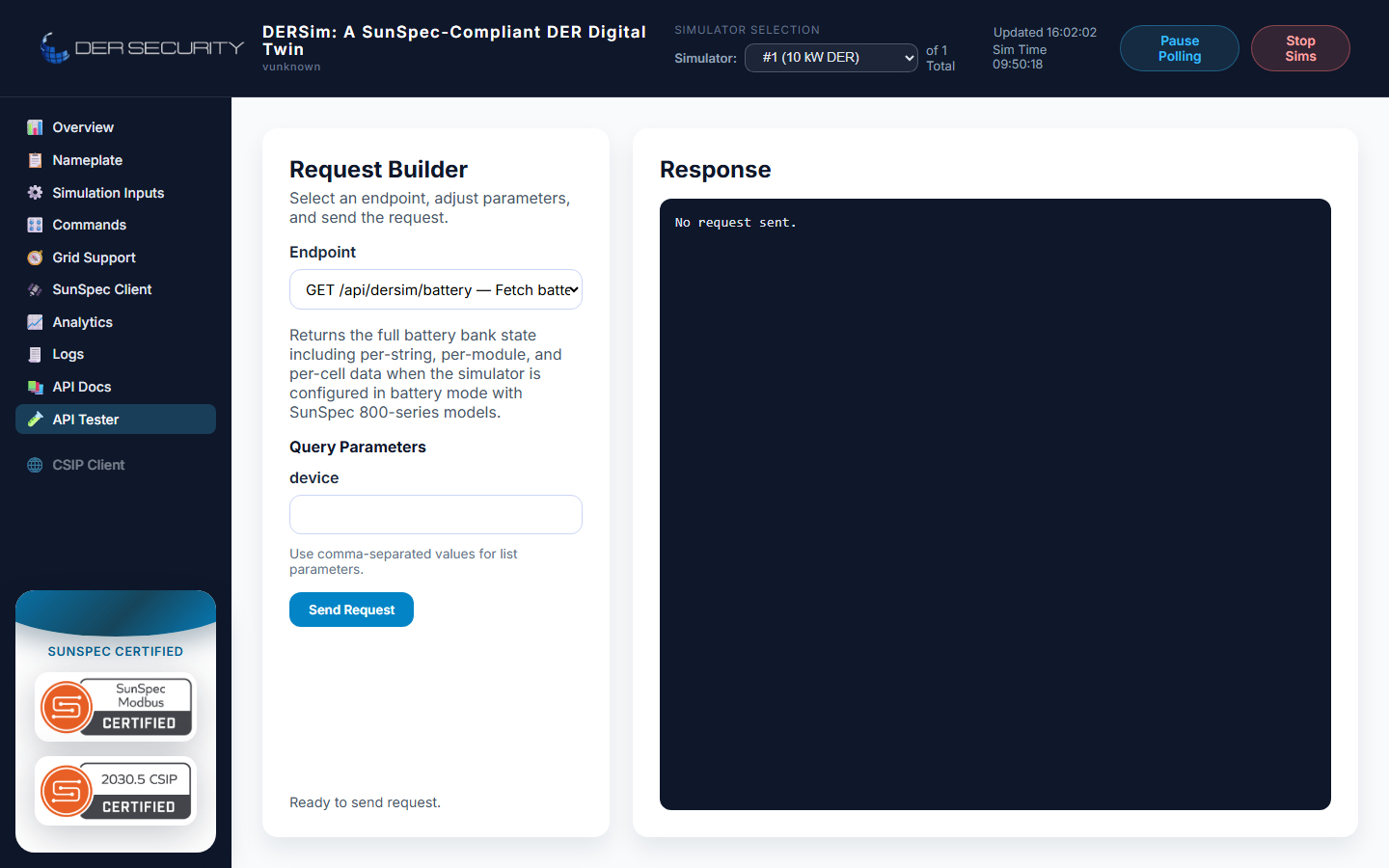This screenshot has height=868, width=1389.
Task: Click the Query Parameters label
Action: [x=358, y=448]
